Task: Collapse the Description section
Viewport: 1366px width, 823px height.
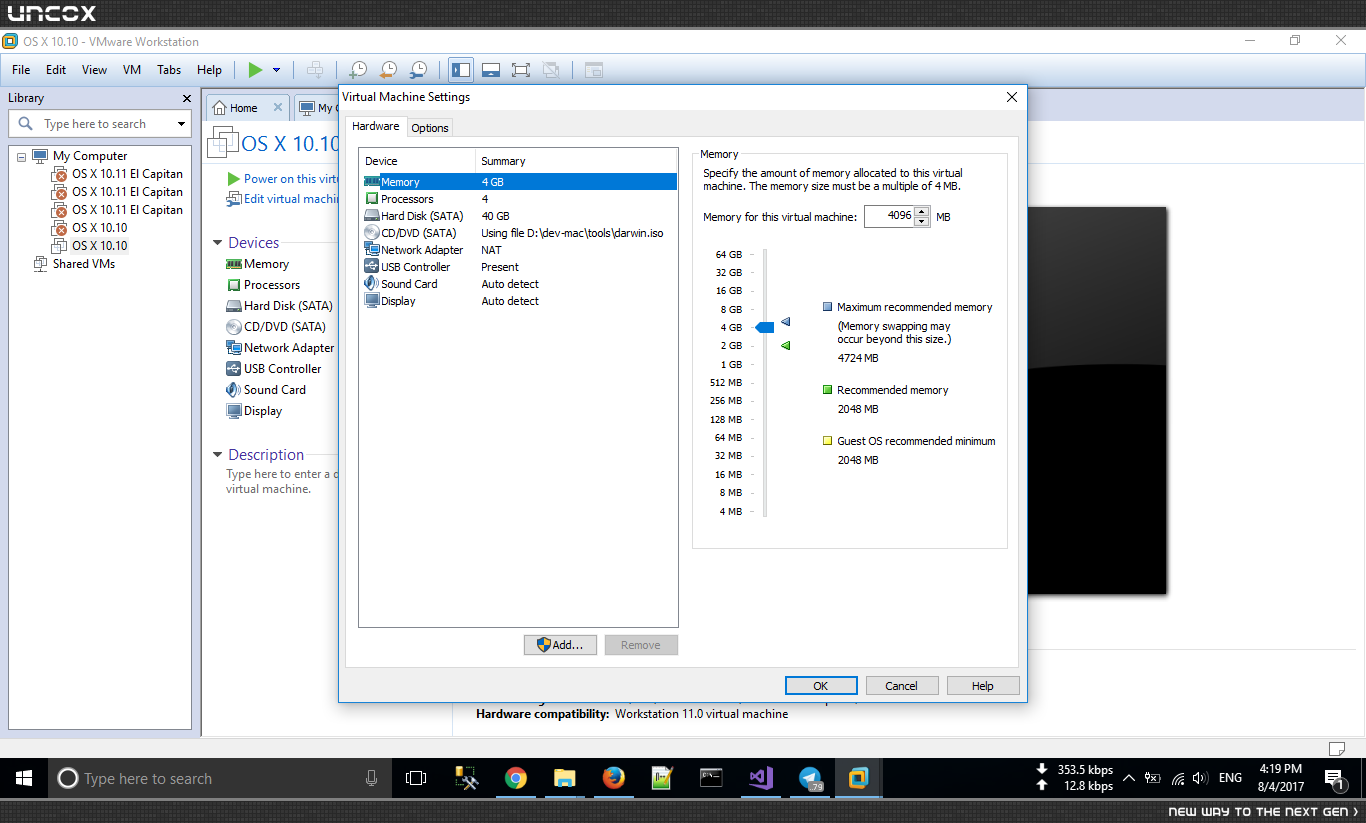Action: pos(218,455)
